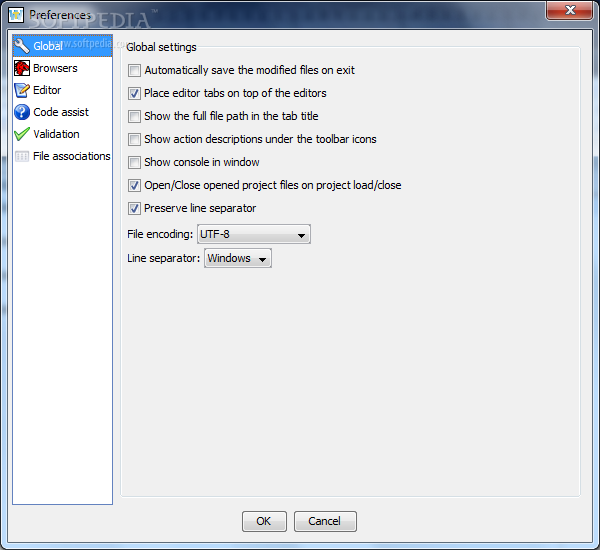The image size is (600, 550).
Task: Uncheck Open/Close opened project files option
Action: tap(134, 185)
